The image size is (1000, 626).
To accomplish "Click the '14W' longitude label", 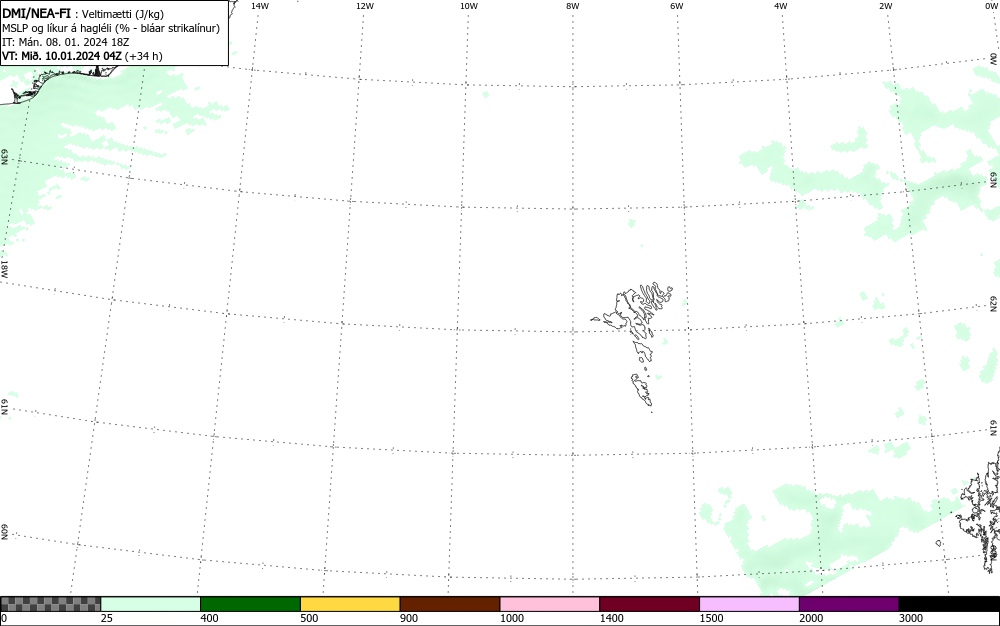I will (260, 6).
